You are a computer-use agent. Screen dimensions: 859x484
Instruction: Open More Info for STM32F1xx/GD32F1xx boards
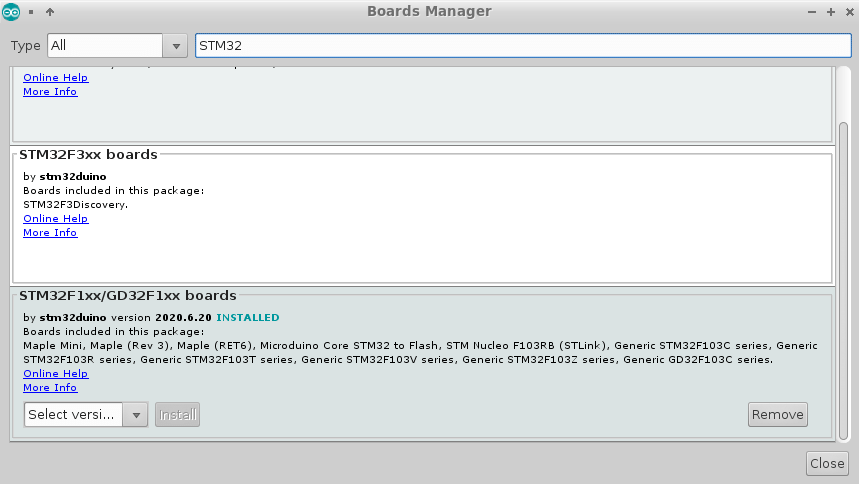click(50, 388)
